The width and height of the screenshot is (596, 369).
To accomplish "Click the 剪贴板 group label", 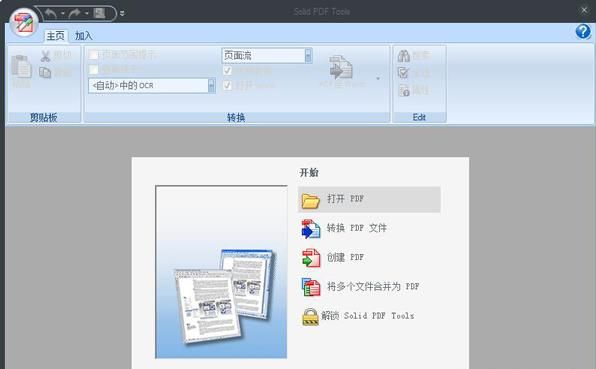I will (x=44, y=117).
